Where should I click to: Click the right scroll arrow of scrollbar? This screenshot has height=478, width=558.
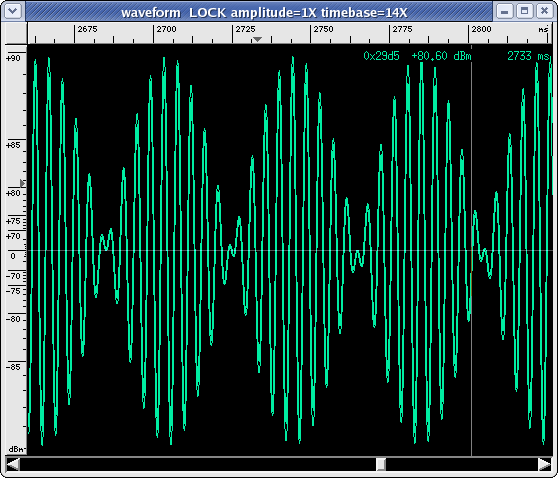point(545,464)
